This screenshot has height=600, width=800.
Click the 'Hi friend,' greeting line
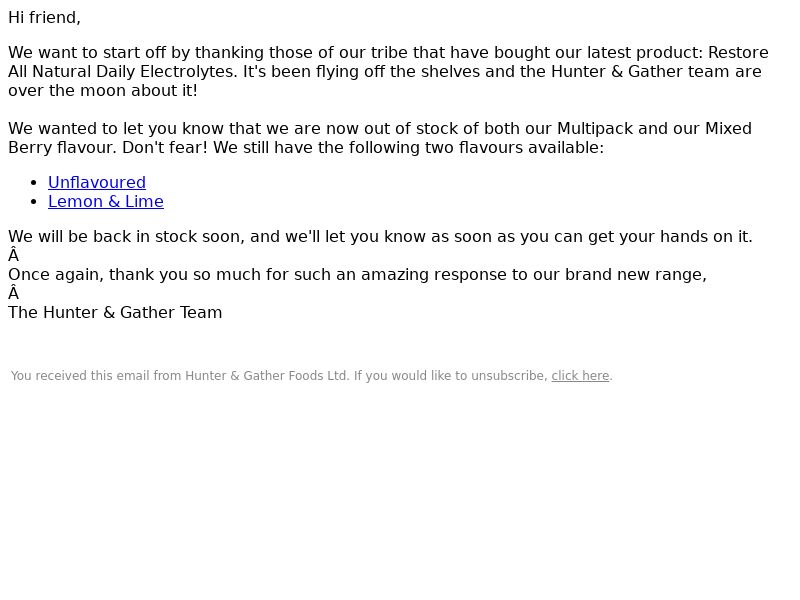tap(44, 17)
